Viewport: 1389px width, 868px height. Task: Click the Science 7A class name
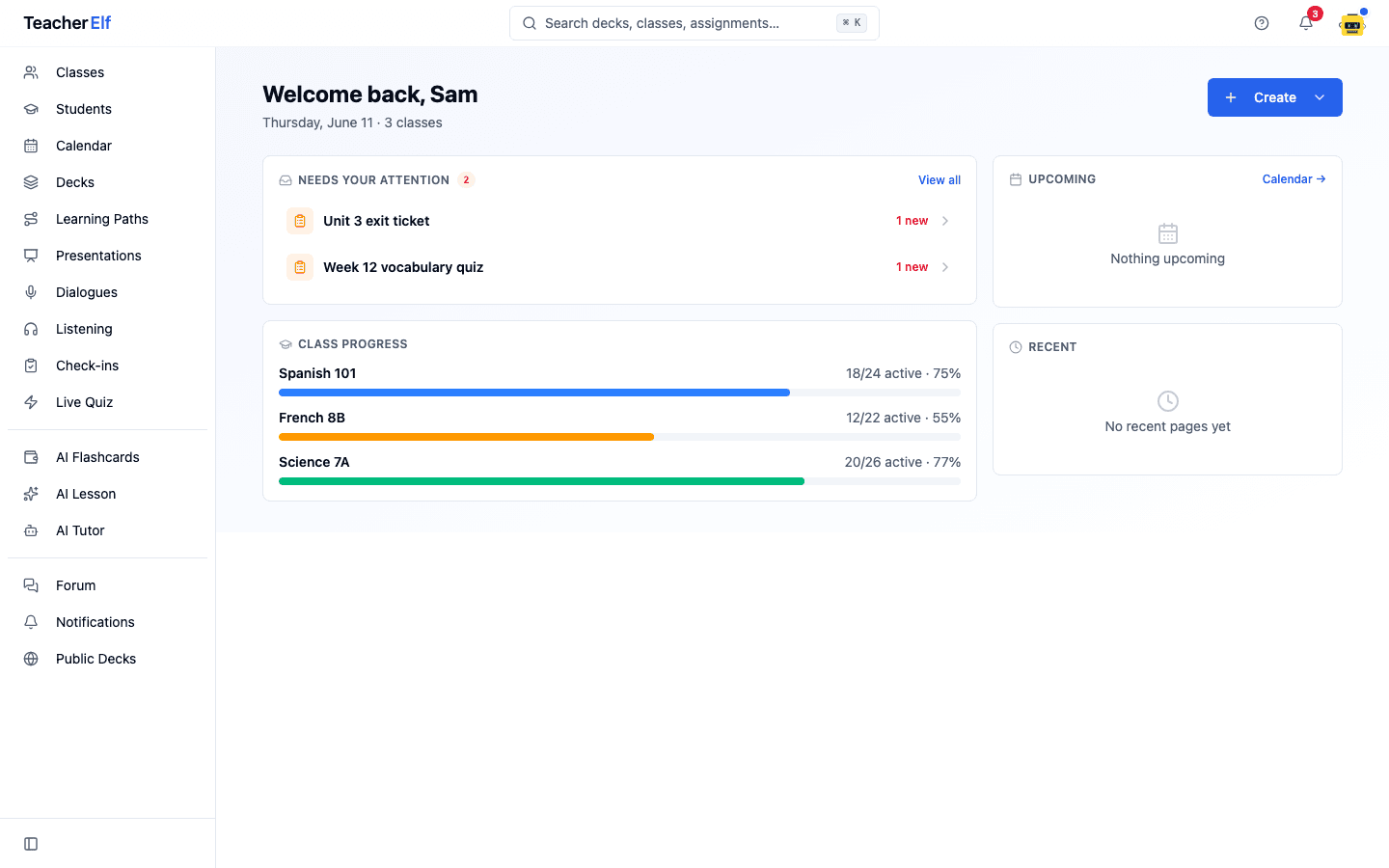[314, 462]
